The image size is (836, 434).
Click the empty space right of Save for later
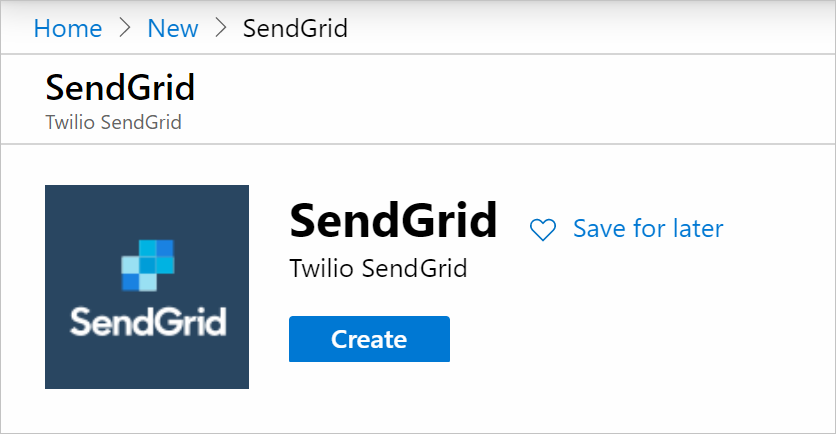pyautogui.click(x=780, y=229)
